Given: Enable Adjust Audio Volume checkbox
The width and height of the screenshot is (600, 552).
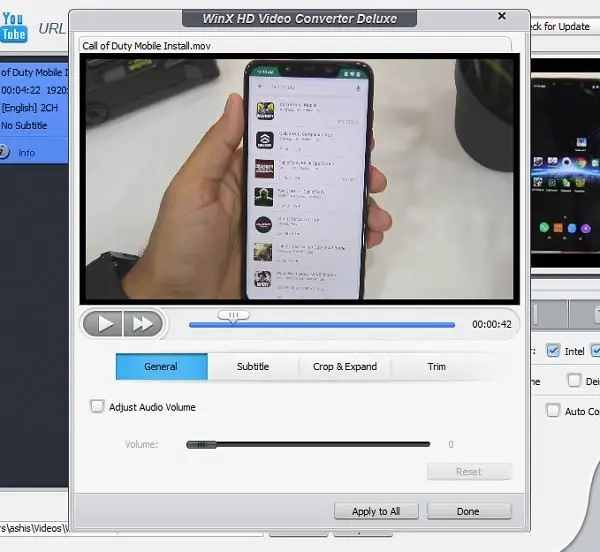Looking at the screenshot, I should click(97, 406).
